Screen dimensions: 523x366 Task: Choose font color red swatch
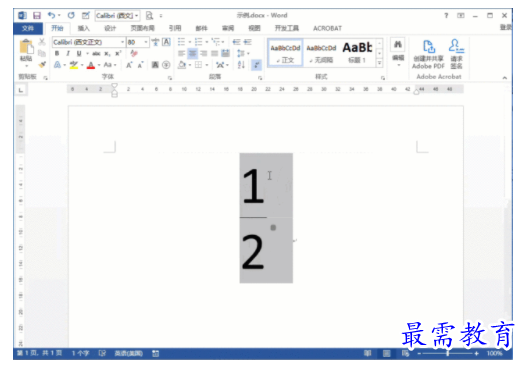click(x=91, y=65)
